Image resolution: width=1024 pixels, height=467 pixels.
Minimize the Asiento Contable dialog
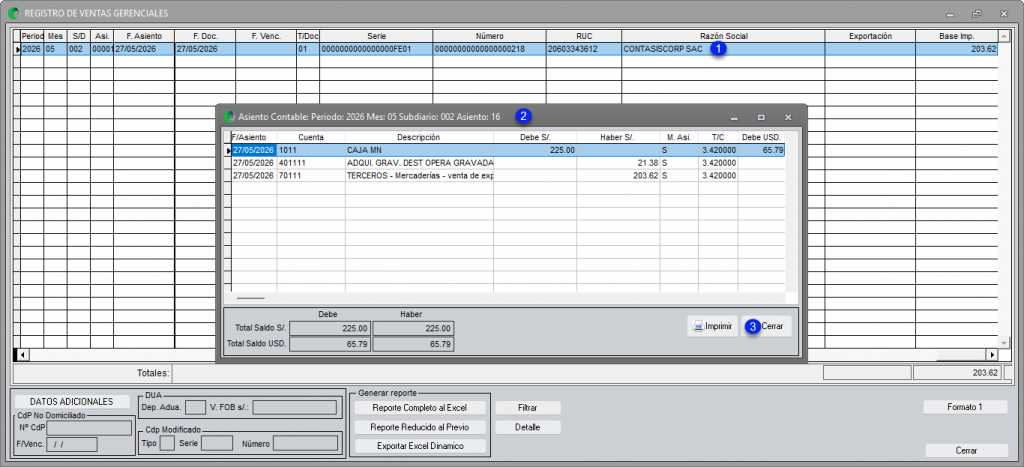tap(734, 118)
